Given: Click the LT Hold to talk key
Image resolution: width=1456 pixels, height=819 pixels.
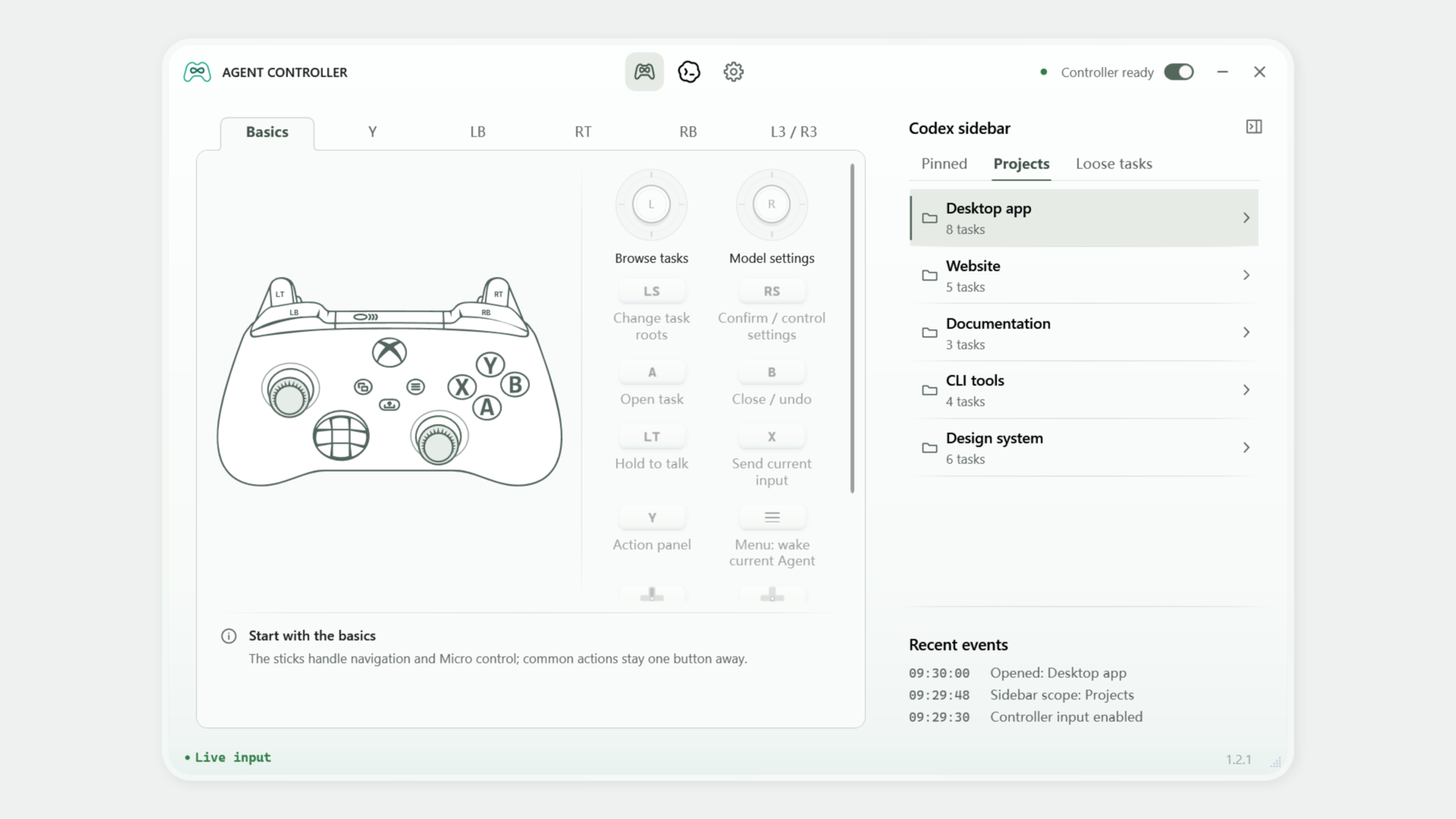Looking at the screenshot, I should pos(651,437).
